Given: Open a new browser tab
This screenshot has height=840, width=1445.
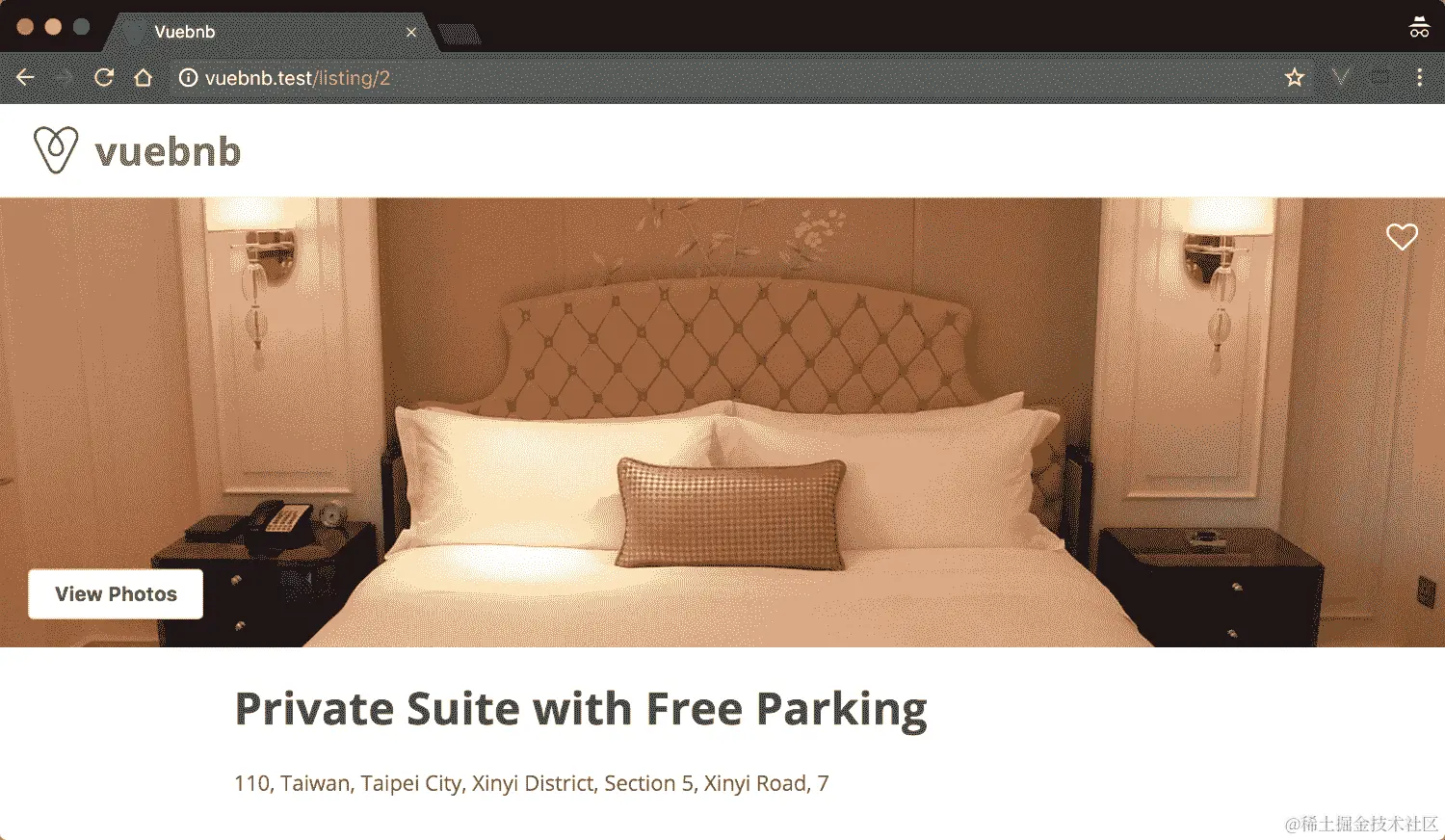Looking at the screenshot, I should (460, 36).
